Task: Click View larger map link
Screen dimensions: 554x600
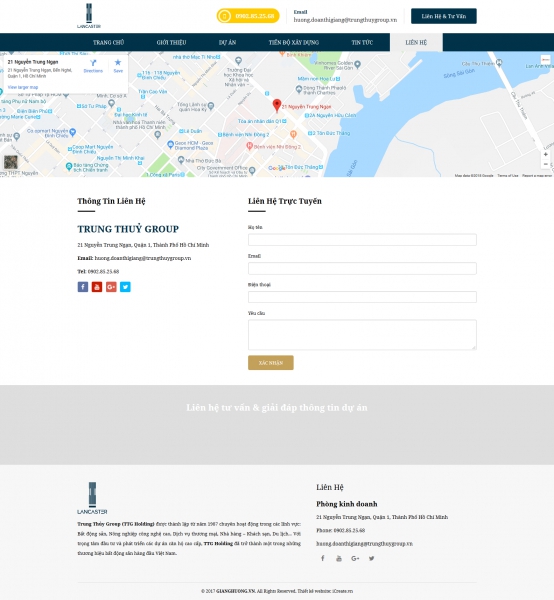Action: [23, 87]
